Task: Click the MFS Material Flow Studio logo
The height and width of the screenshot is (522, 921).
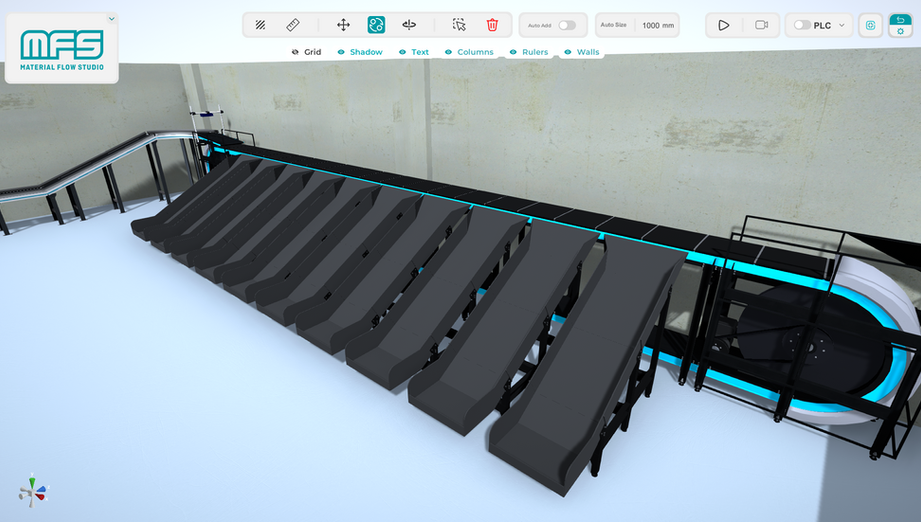Action: [x=62, y=50]
